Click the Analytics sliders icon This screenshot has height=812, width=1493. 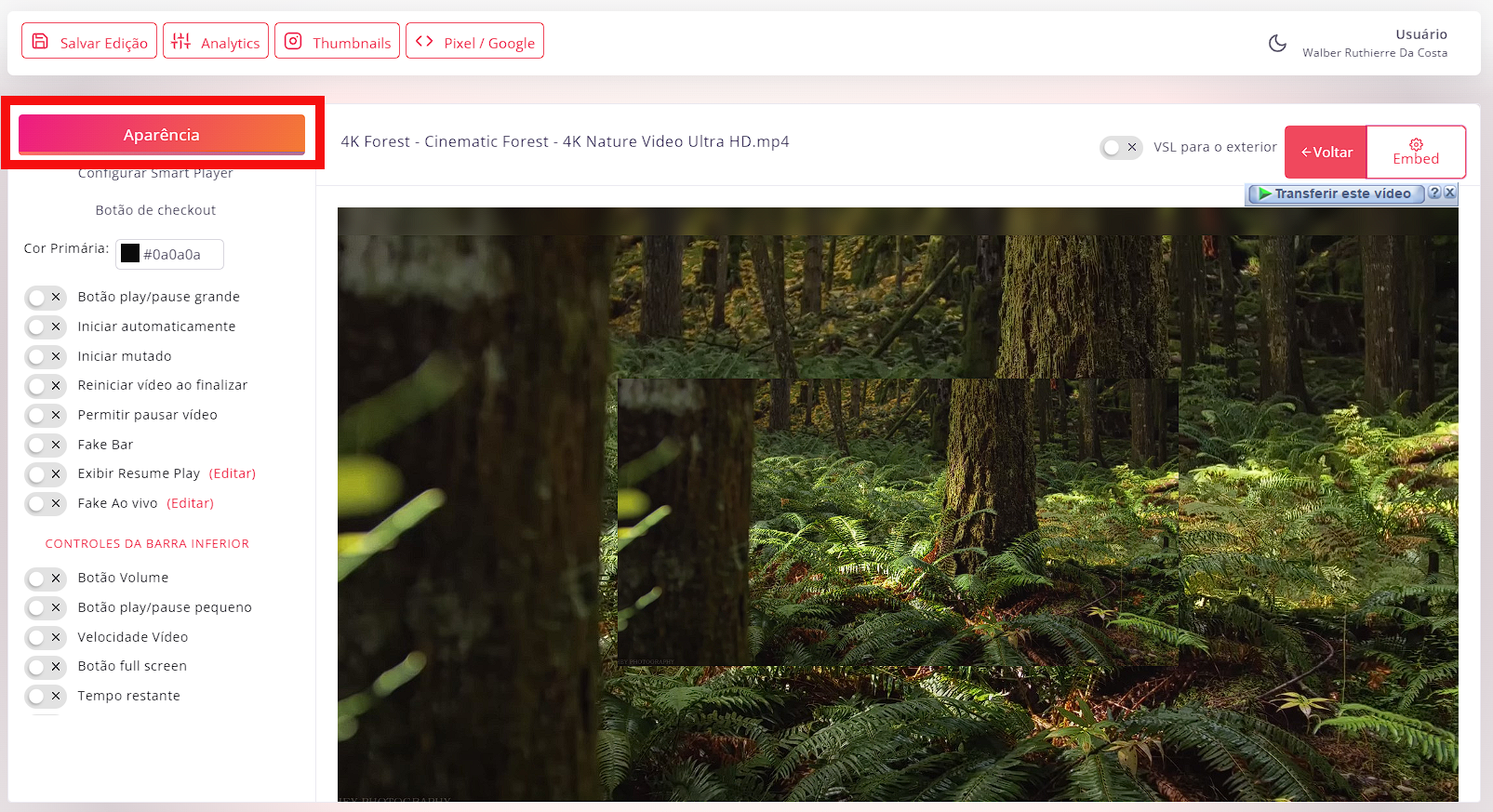181,41
